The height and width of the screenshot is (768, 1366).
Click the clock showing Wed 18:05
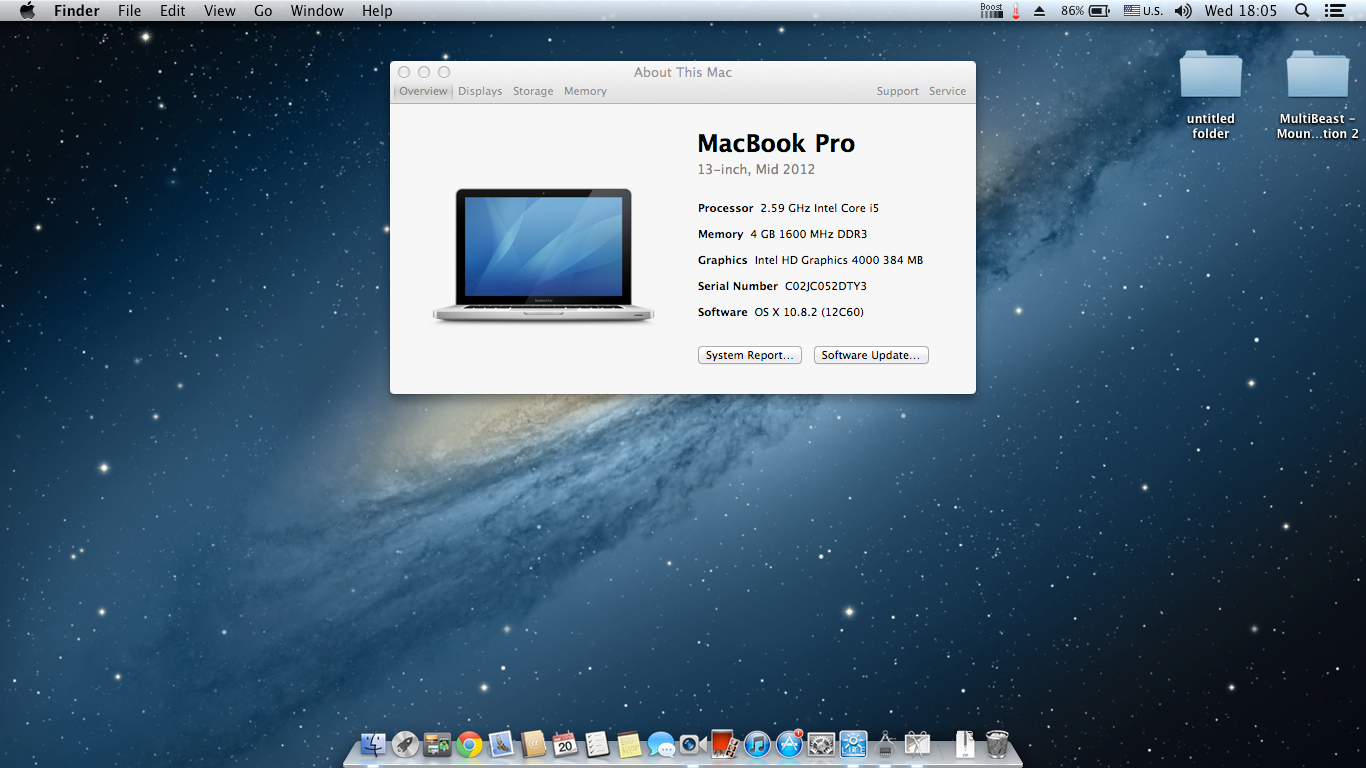(x=1241, y=11)
